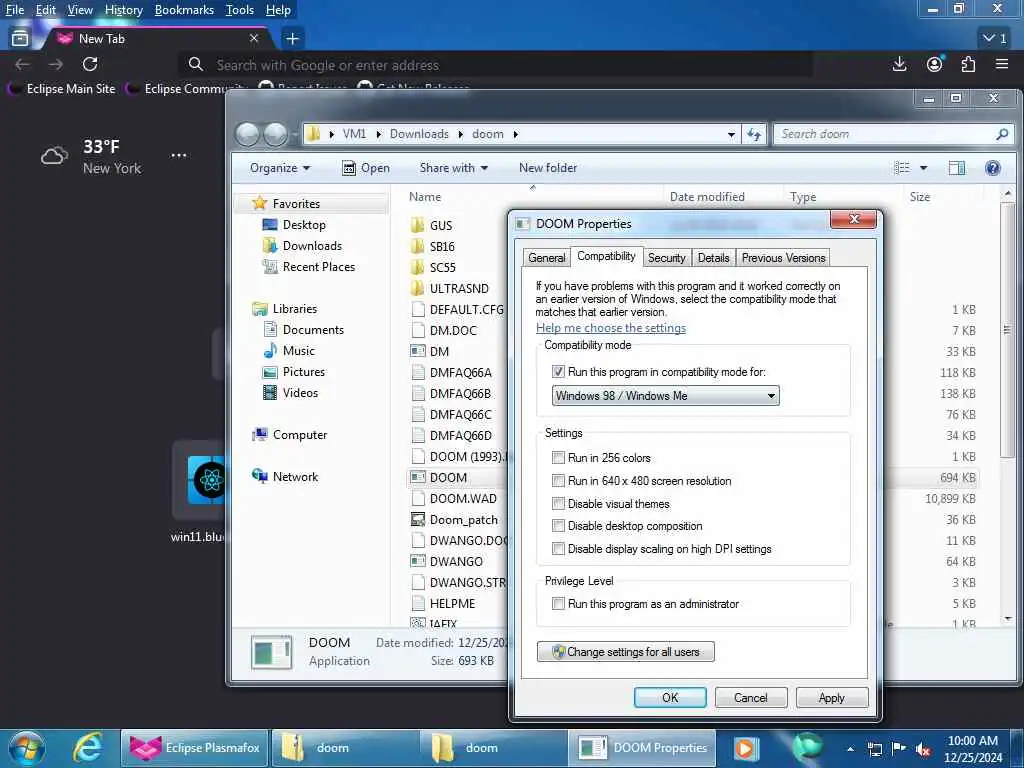Open the browser extensions puzzle icon
This screenshot has width=1024, height=768.
coord(968,64)
